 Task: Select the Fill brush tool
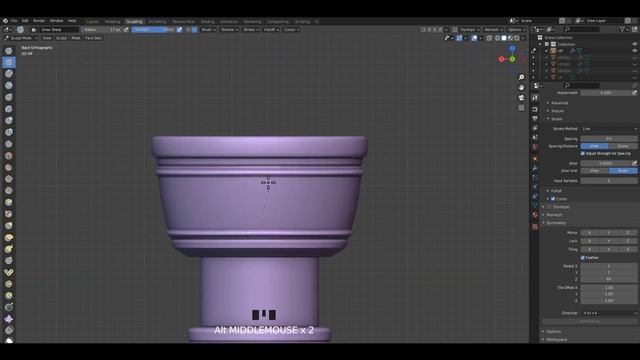coord(9,179)
